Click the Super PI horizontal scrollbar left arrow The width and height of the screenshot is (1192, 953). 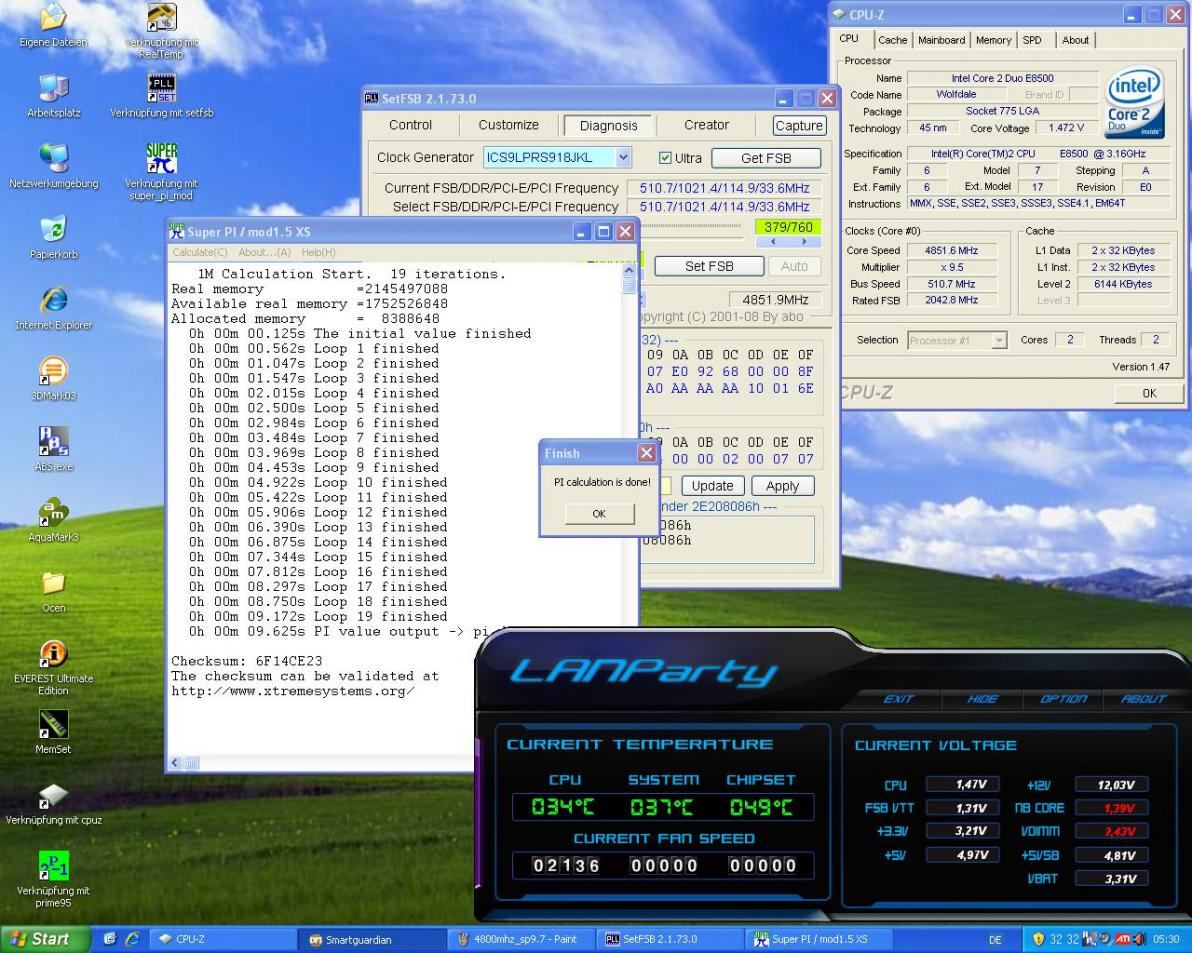coord(176,762)
